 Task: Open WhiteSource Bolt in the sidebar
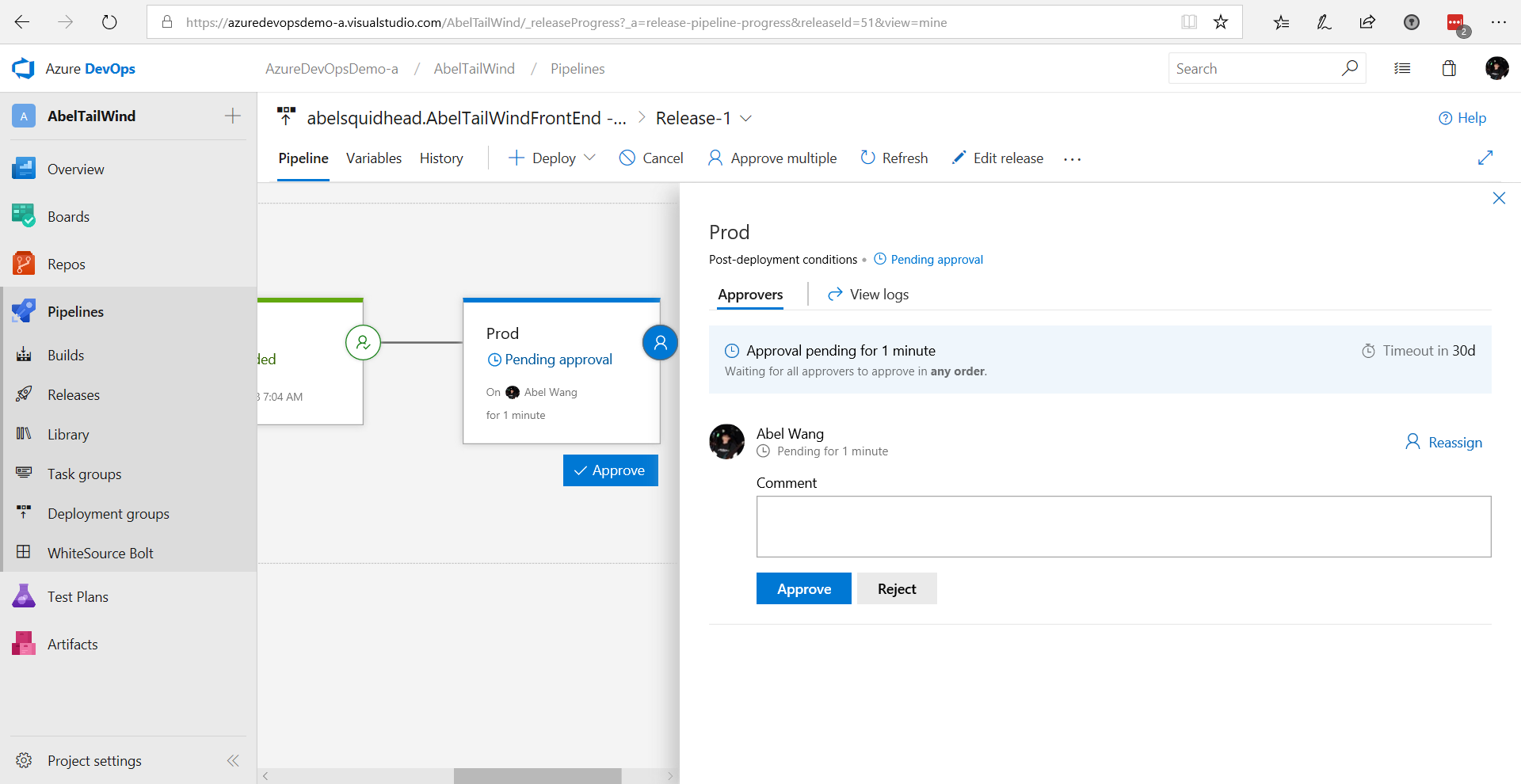(x=101, y=553)
